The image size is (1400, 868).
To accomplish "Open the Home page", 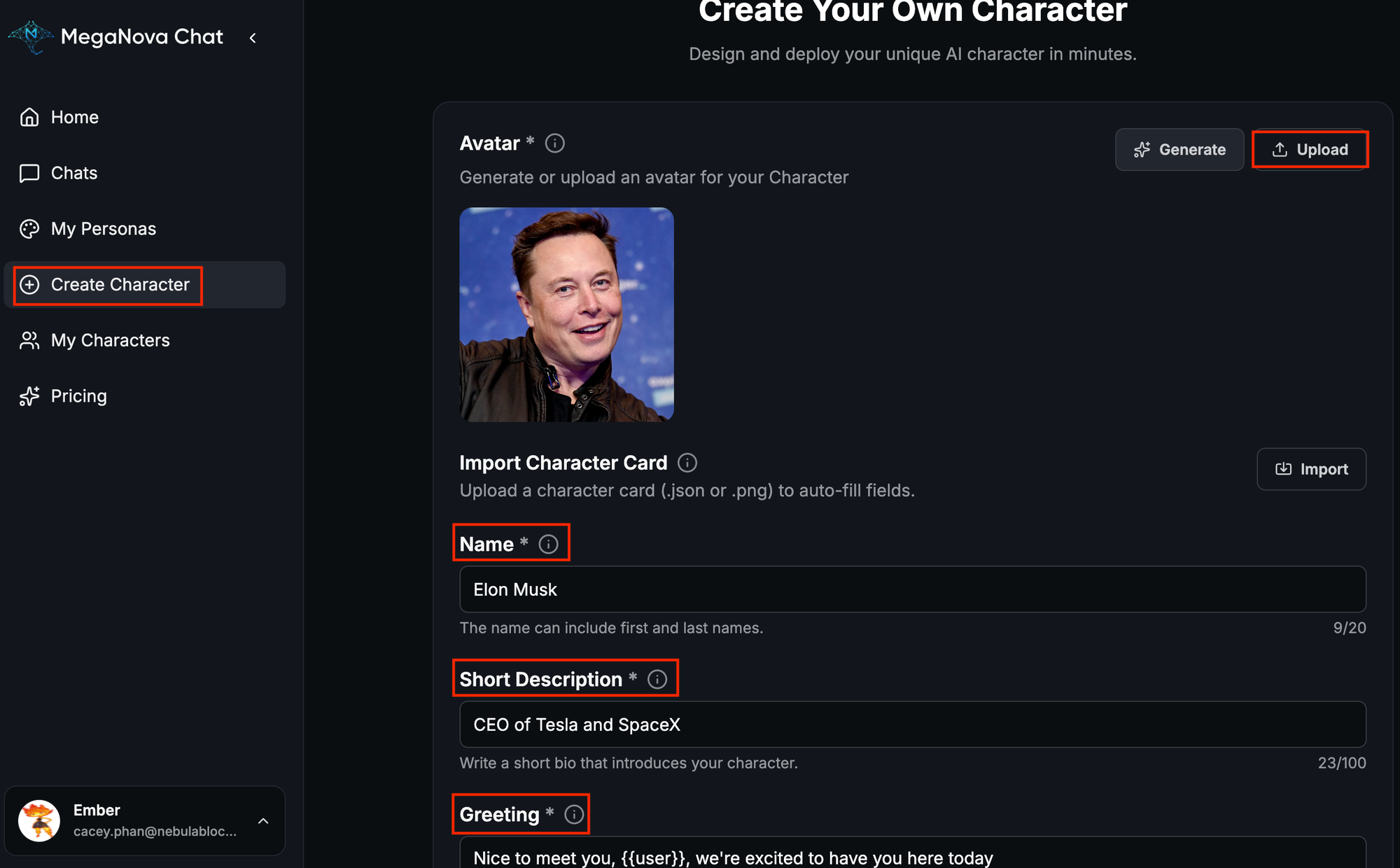I will click(74, 117).
